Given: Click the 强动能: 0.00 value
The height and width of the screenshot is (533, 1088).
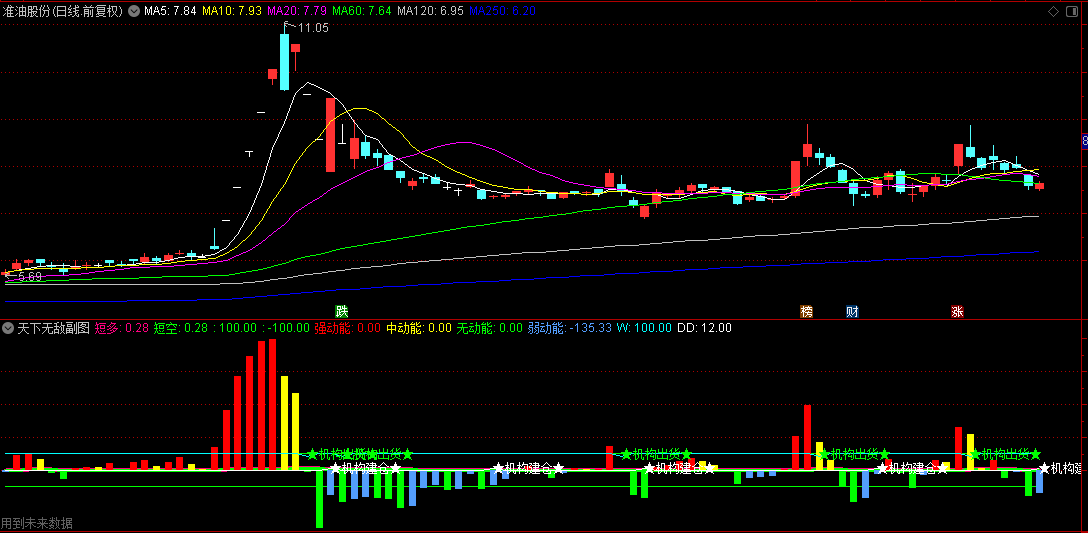Looking at the screenshot, I should tap(348, 328).
